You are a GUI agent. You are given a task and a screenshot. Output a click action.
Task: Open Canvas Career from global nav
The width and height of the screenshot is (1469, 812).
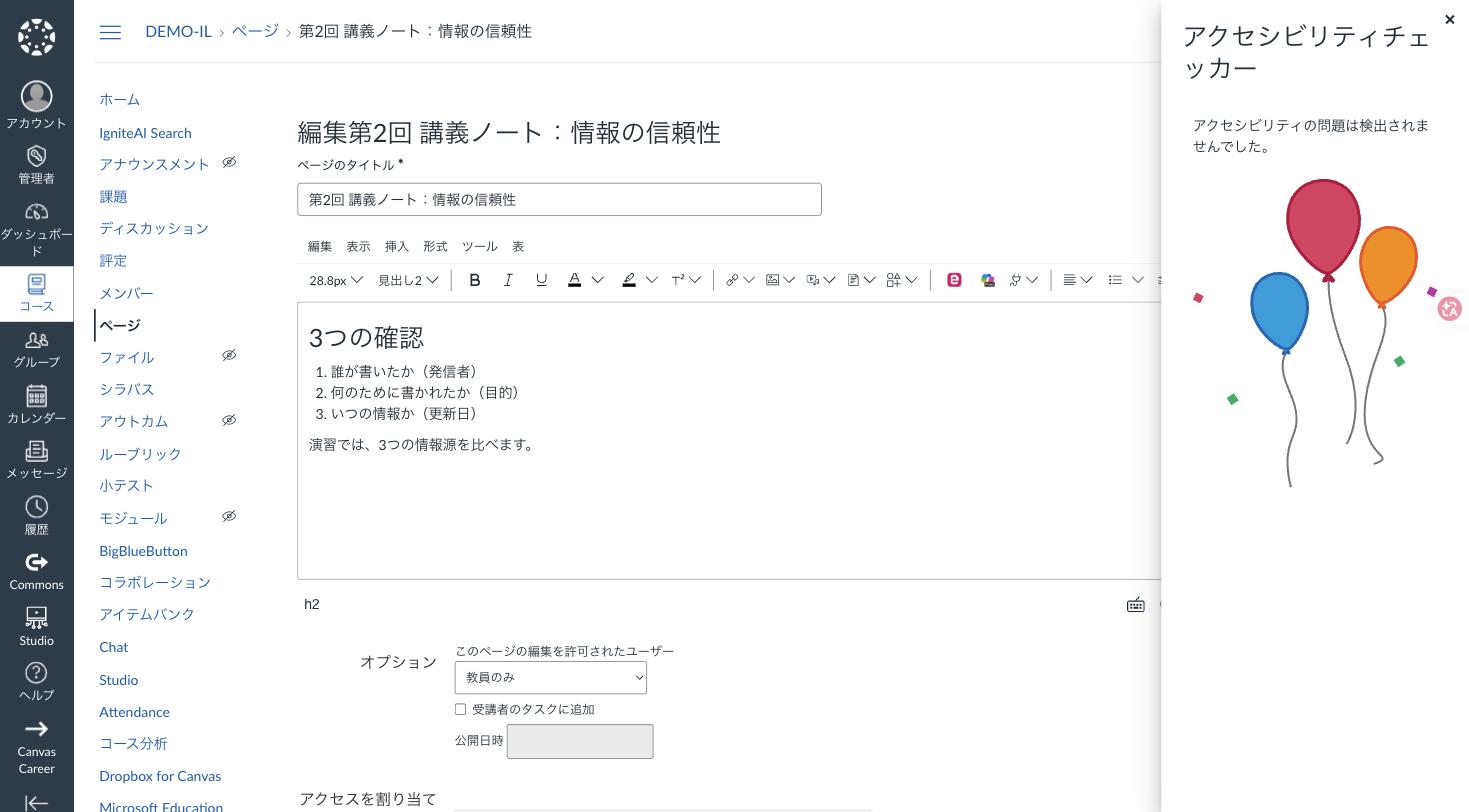[x=36, y=746]
